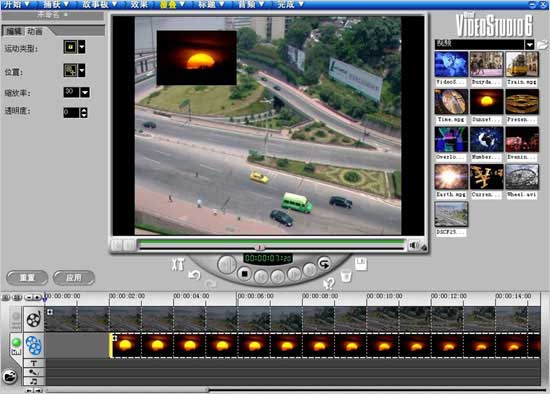Screen dimensions: 550x394
Task: Expand the 位置 dropdown arrow
Action: point(81,70)
